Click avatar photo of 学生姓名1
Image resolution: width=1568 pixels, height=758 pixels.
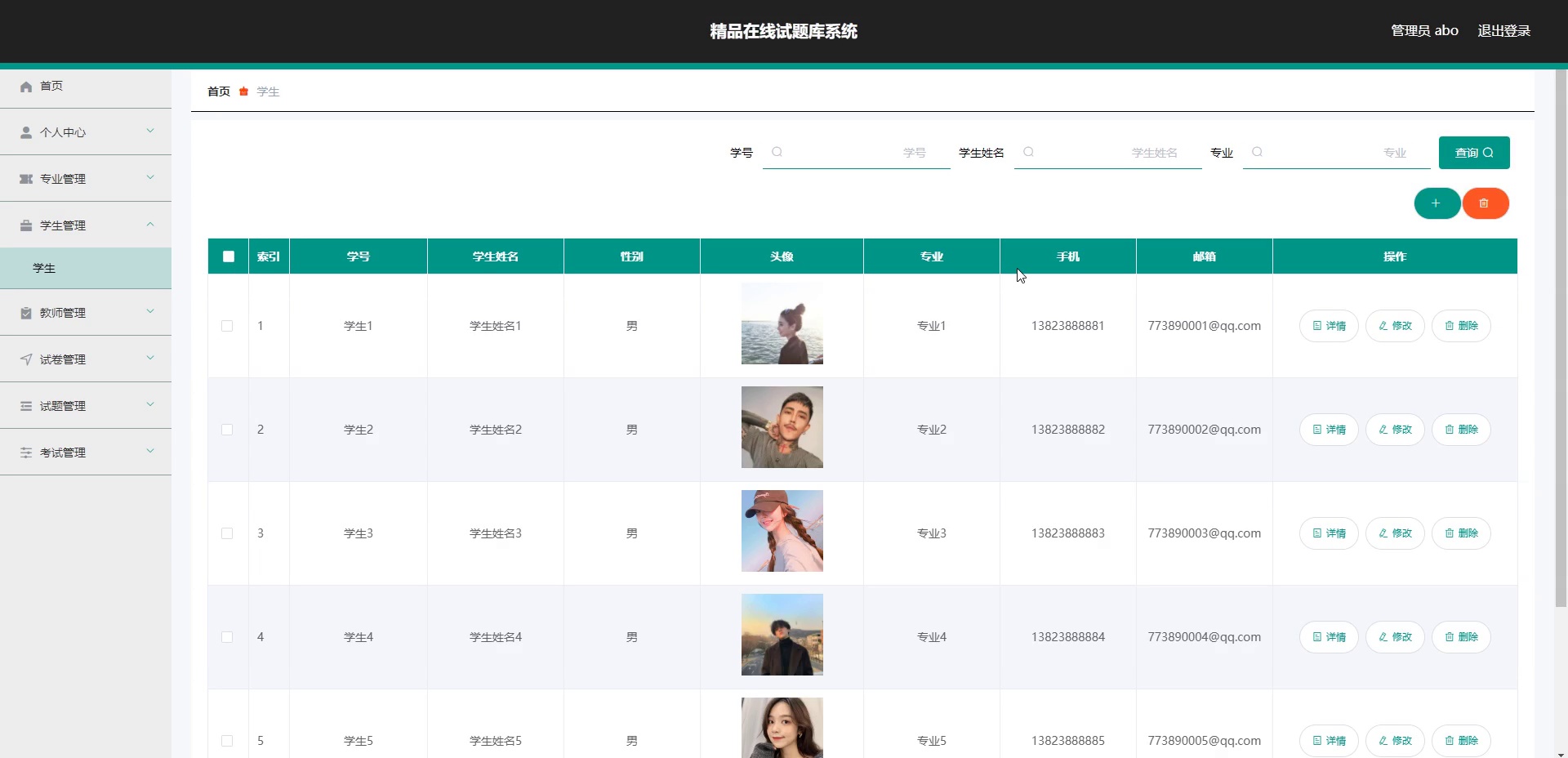pos(782,323)
